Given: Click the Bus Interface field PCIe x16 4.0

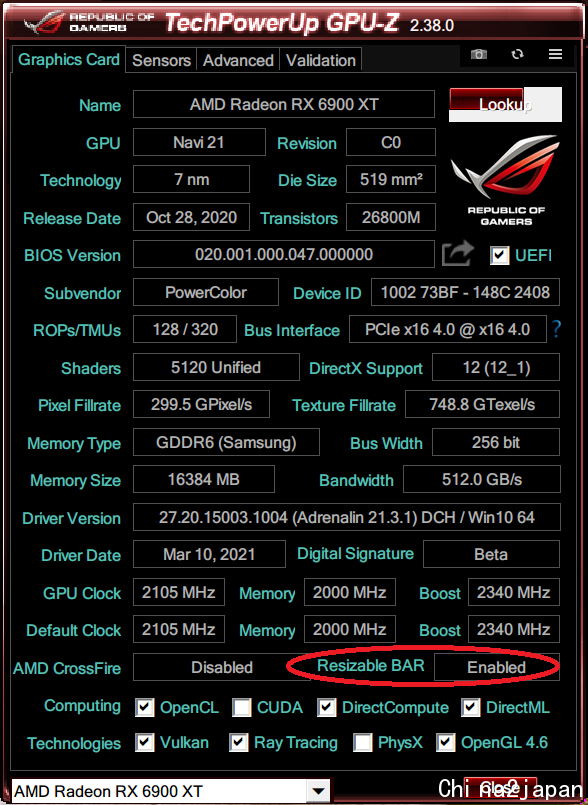Looking at the screenshot, I should point(448,329).
